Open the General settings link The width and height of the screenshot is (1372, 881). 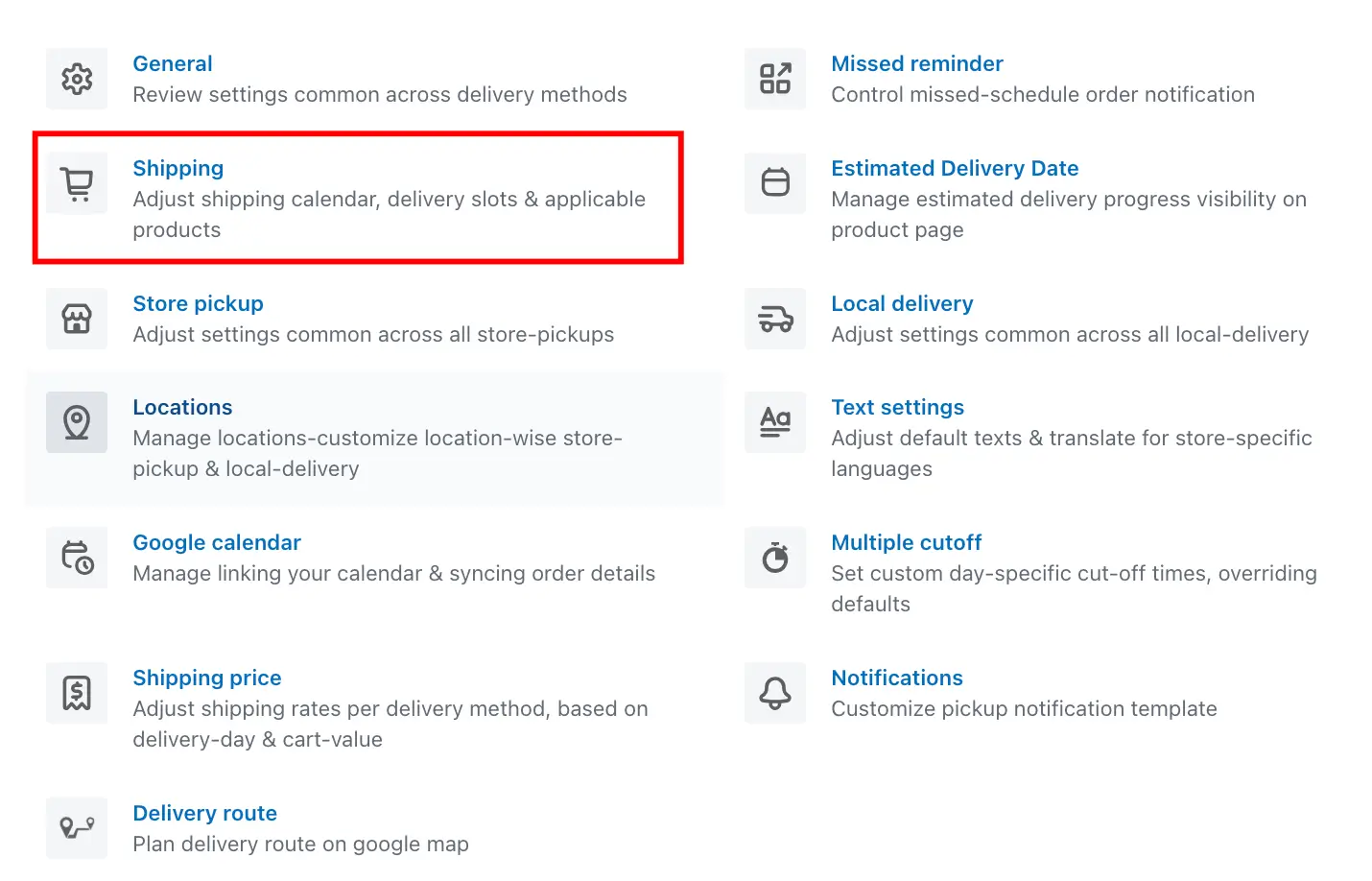tap(173, 63)
